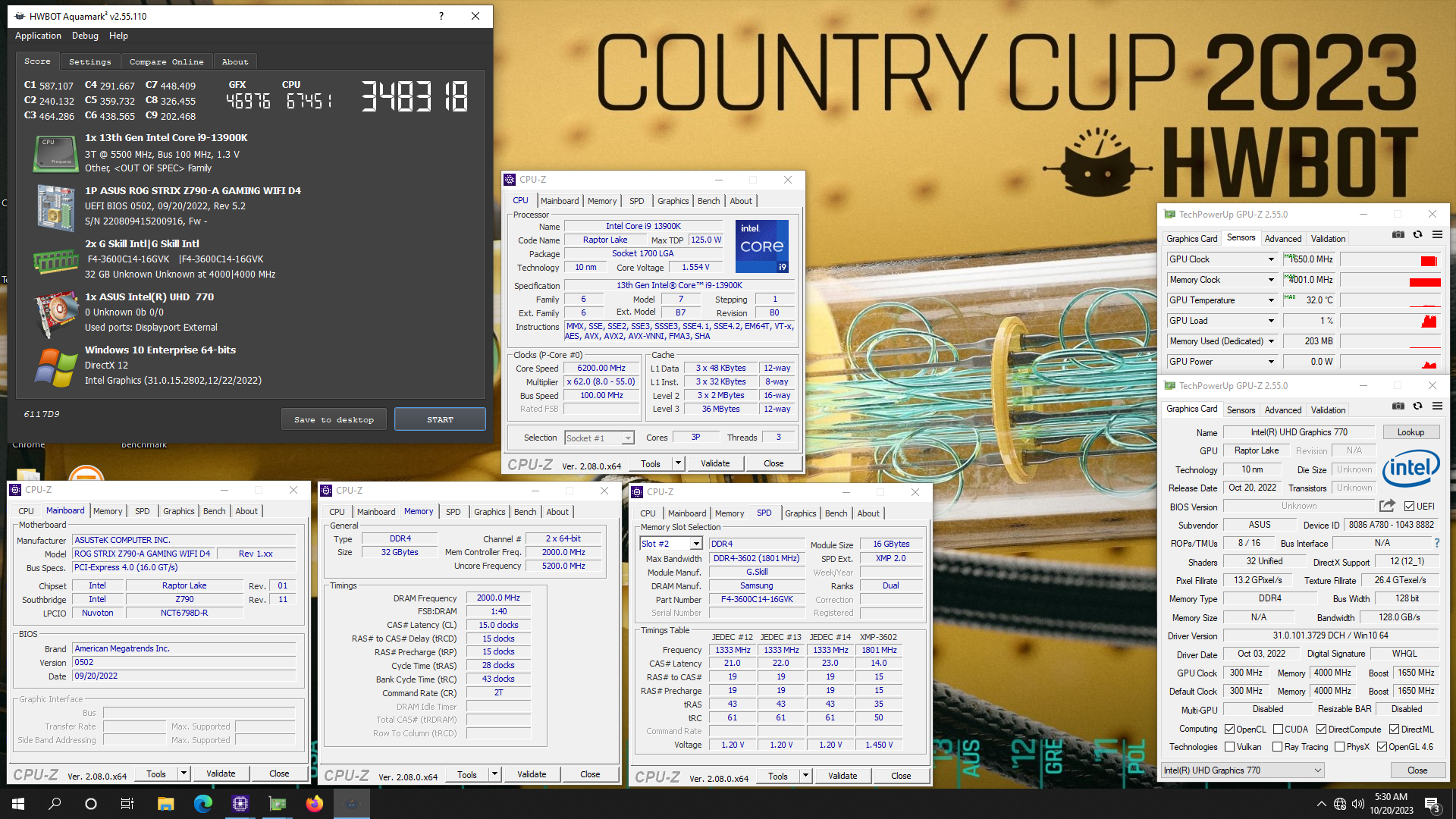This screenshot has height=819, width=1456.
Task: Open the Intel(R) UHD Graphics 770 GPU selector
Action: pyautogui.click(x=1243, y=770)
